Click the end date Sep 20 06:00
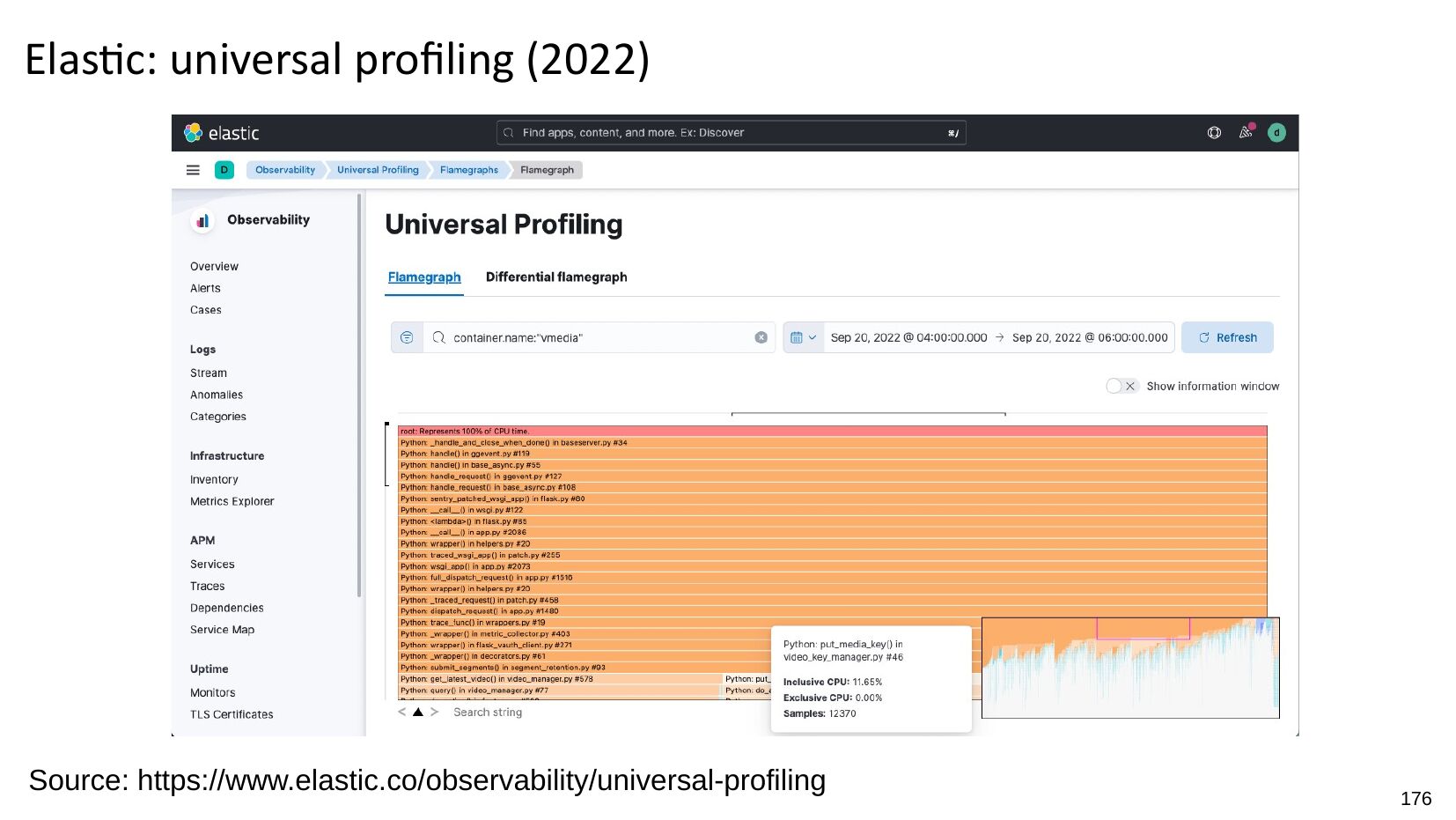The image size is (1456, 820). (x=1090, y=337)
